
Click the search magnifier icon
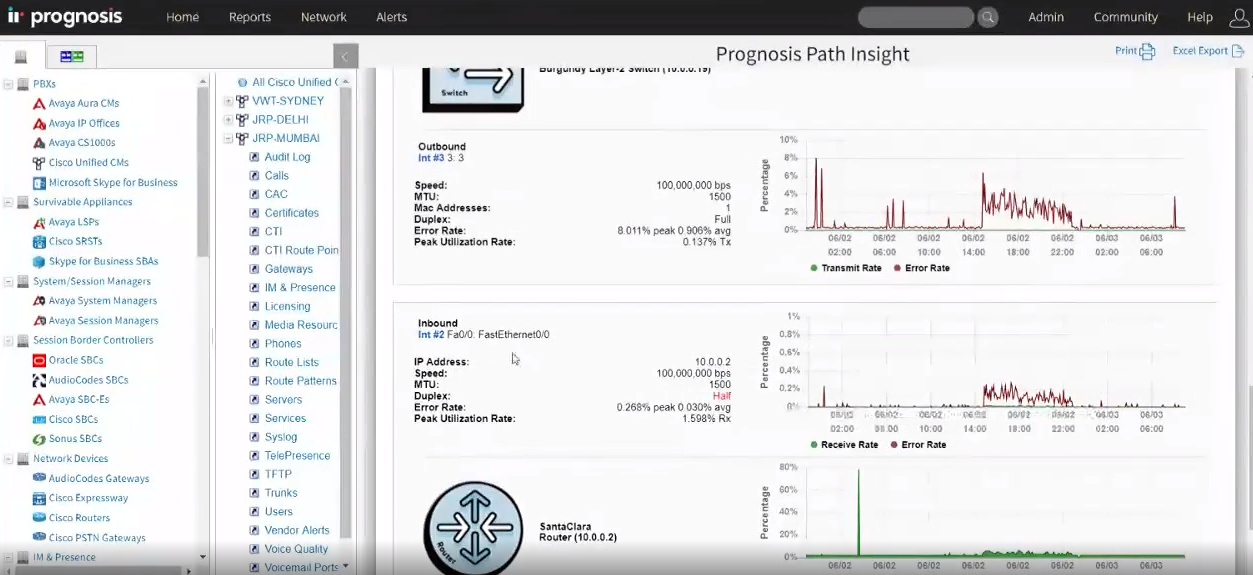(x=987, y=17)
